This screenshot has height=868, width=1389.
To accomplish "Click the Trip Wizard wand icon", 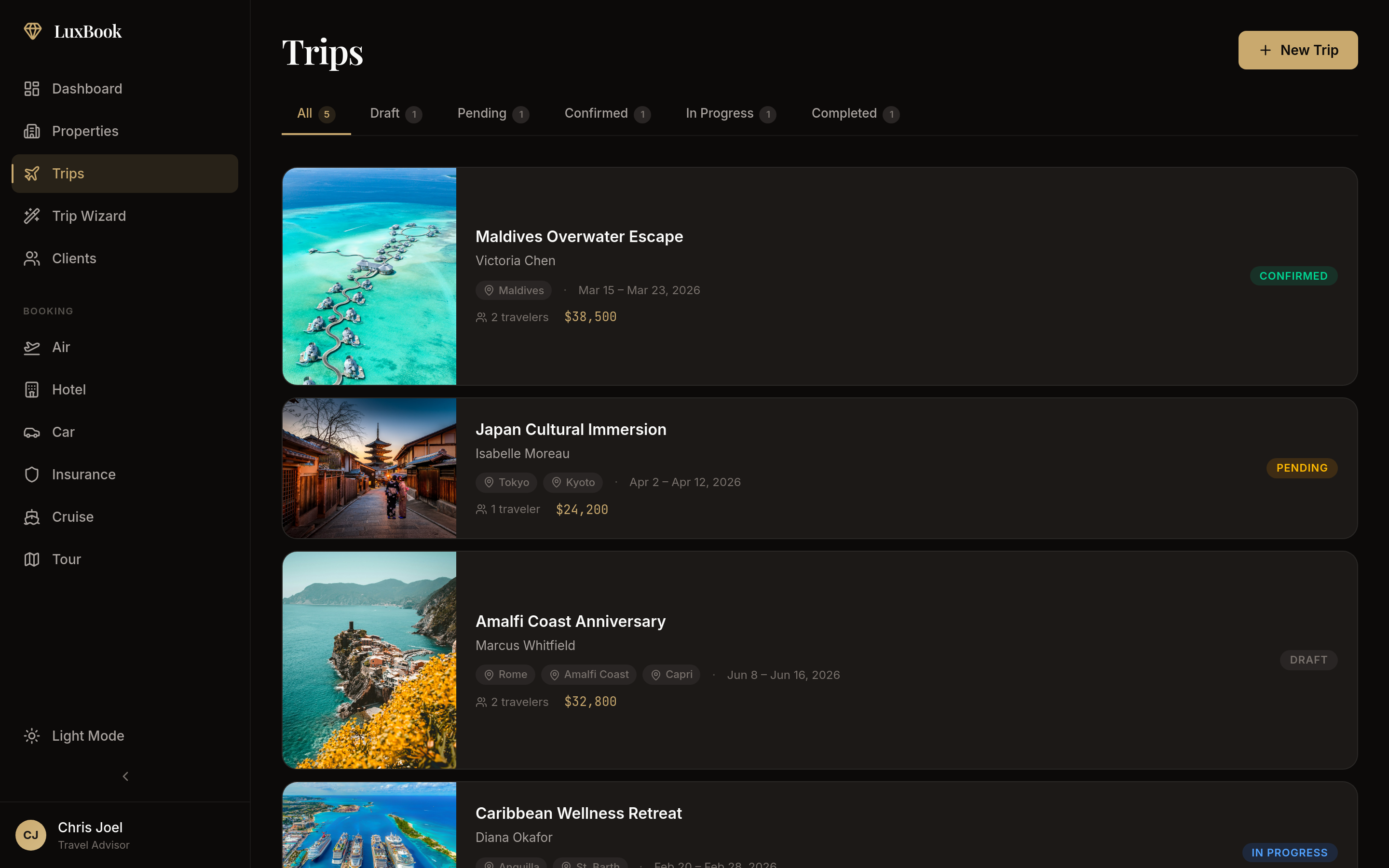I will 31,216.
